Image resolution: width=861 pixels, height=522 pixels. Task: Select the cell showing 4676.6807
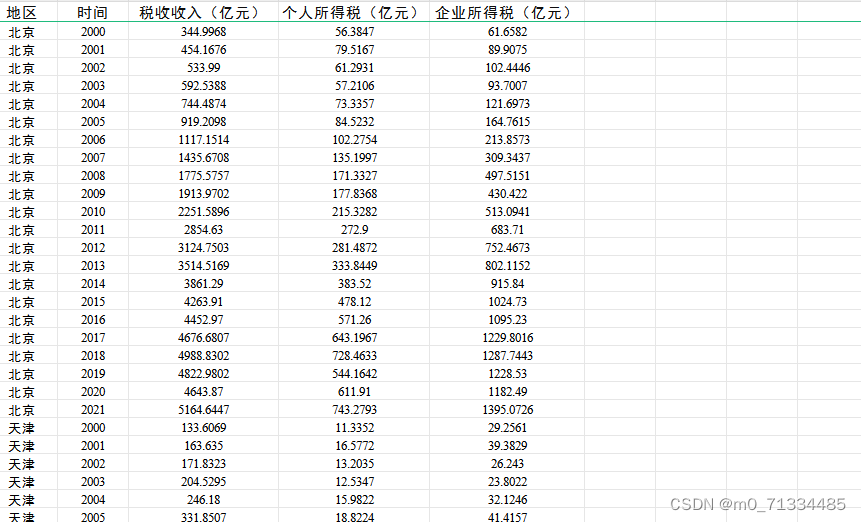[204, 338]
